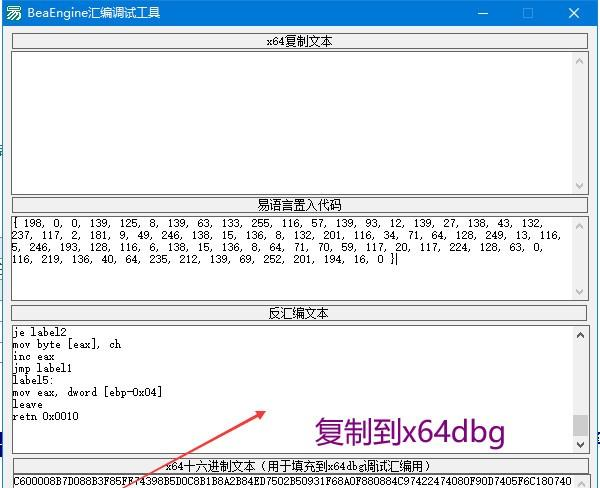Click the 易语言置入代码 button
Screen dimensions: 600x488
[300, 205]
